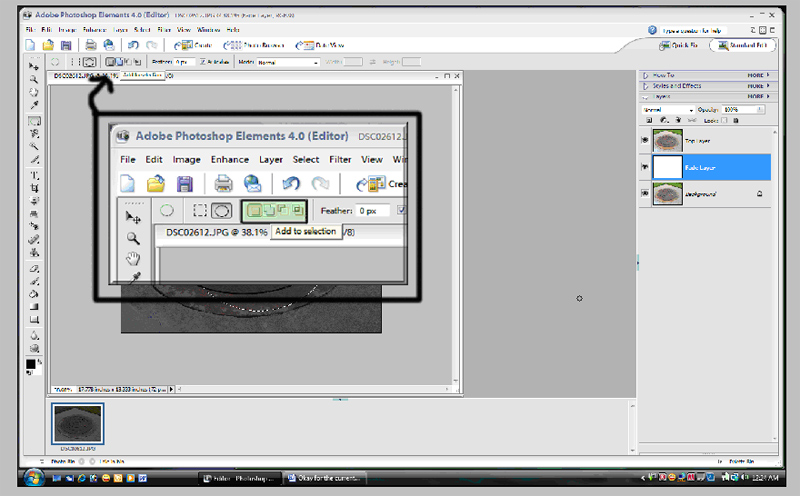Set New Selection mode in options bar

tap(110, 62)
